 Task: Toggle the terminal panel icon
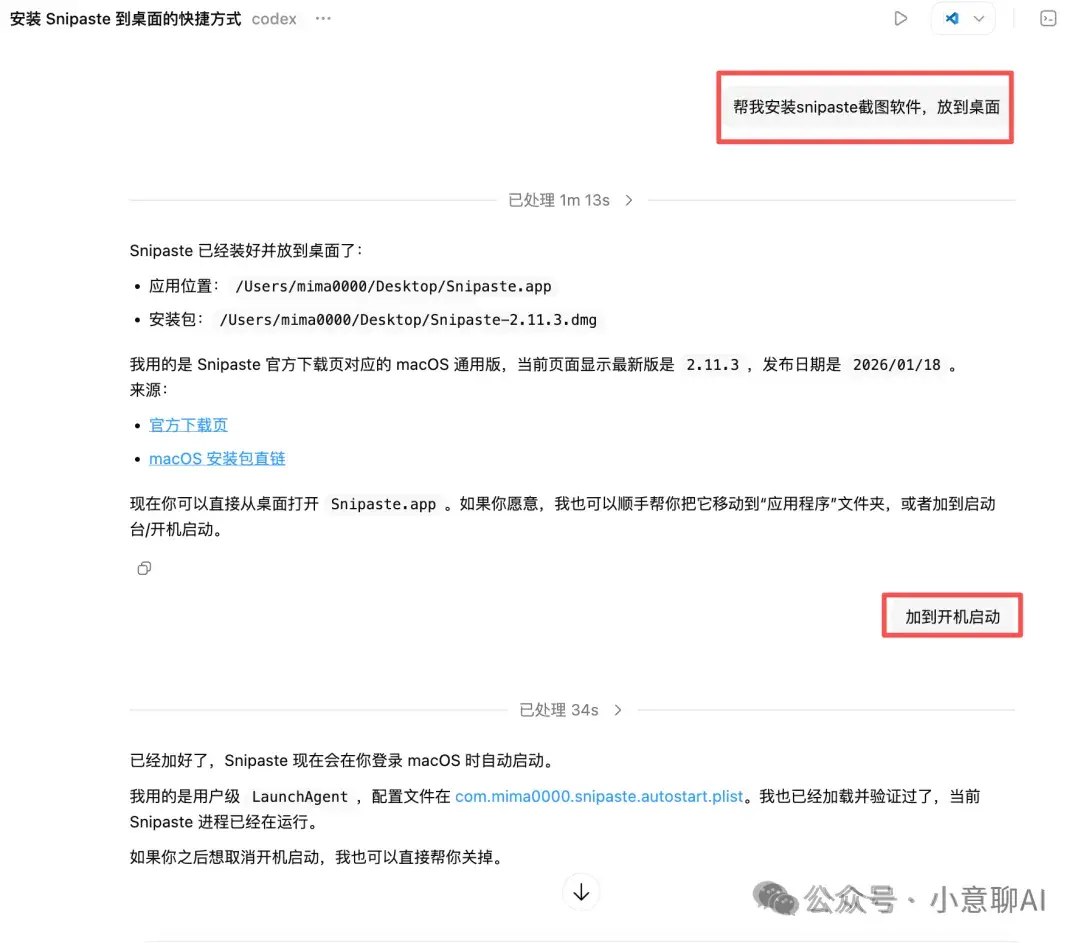(1048, 19)
